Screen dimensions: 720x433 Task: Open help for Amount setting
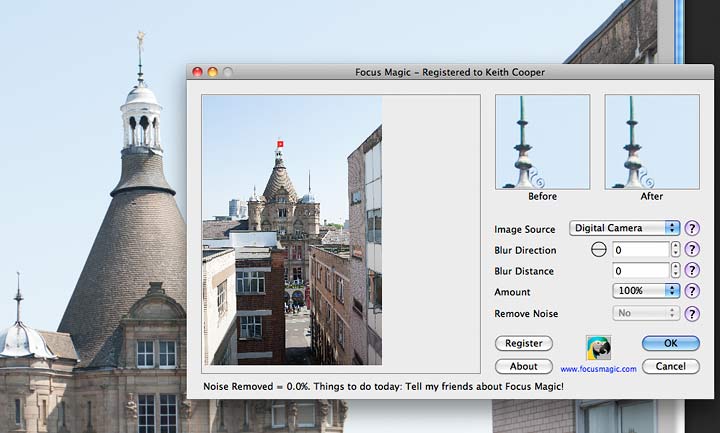click(692, 291)
